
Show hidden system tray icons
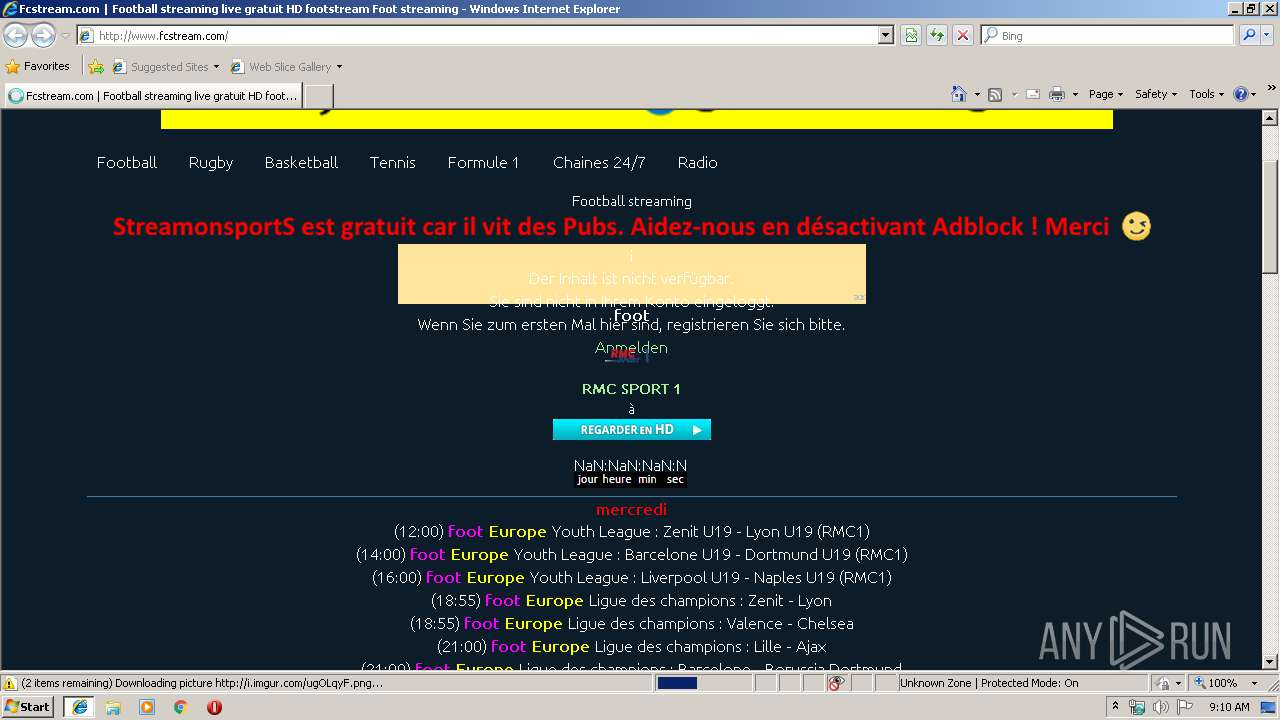point(1116,707)
